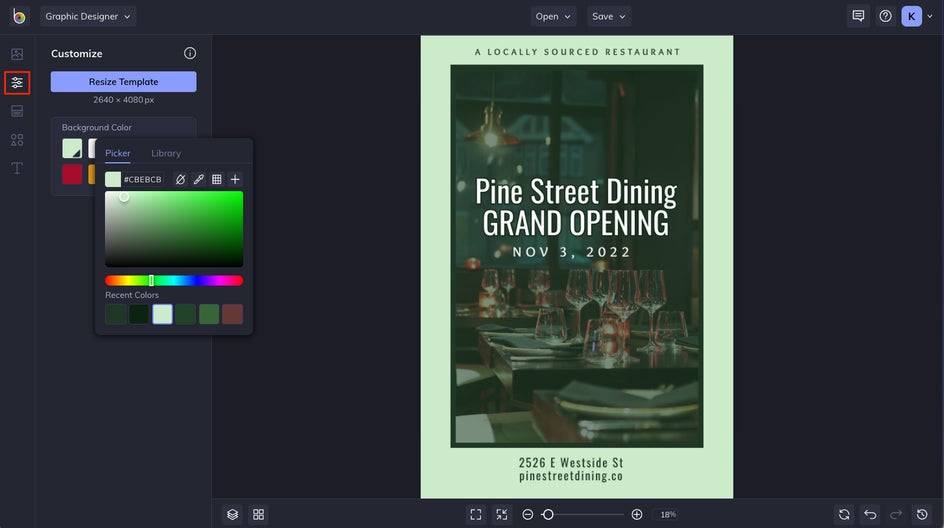Screen dimensions: 944x528
Task: Select the Text tool sidebar icon
Action: [17, 168]
